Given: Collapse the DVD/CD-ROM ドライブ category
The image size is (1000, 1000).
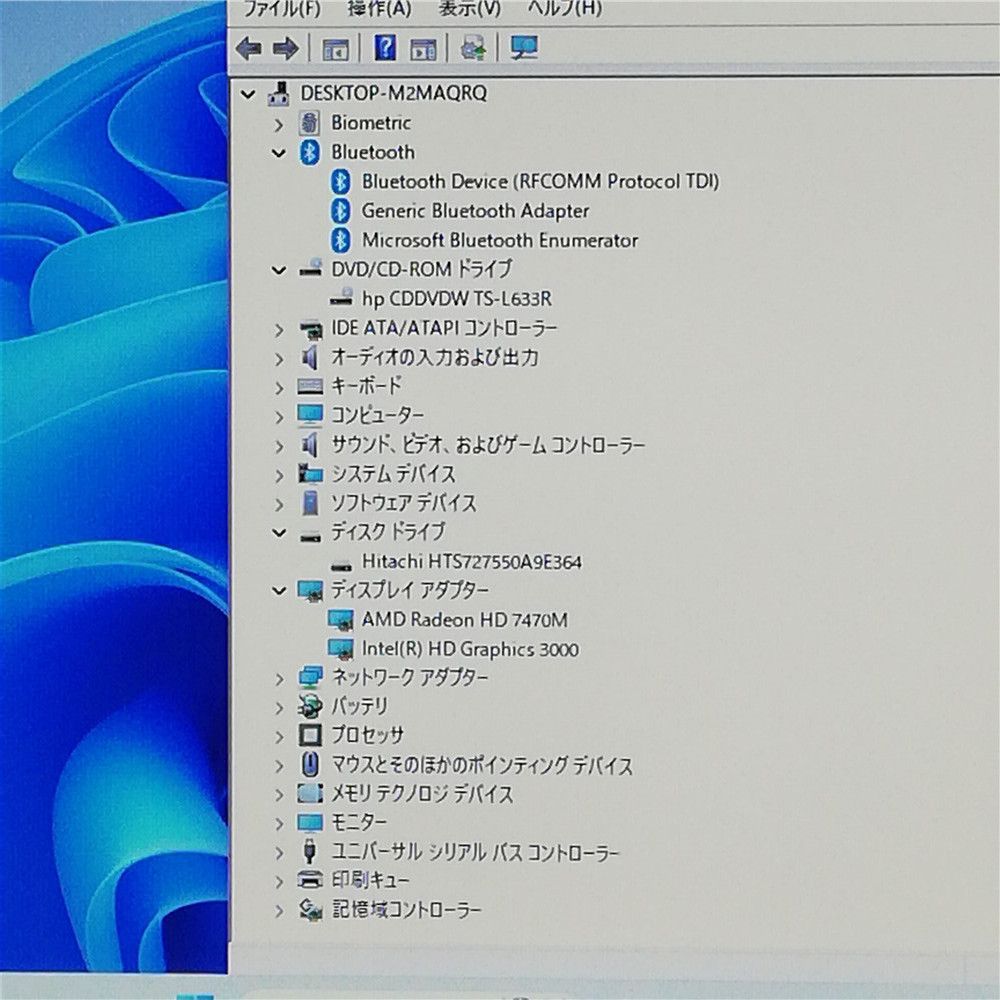Looking at the screenshot, I should click(278, 270).
